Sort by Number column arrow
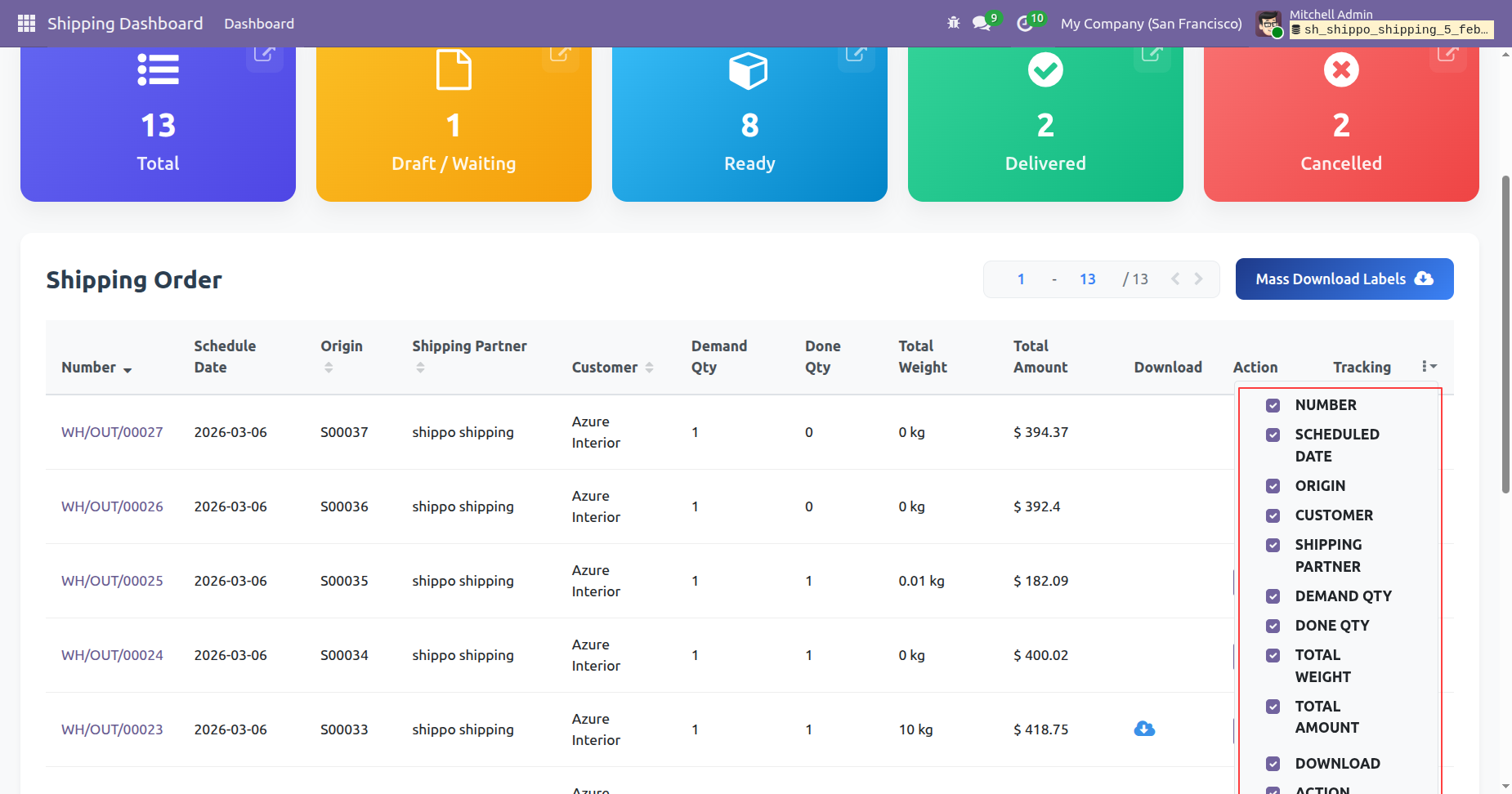 click(127, 370)
